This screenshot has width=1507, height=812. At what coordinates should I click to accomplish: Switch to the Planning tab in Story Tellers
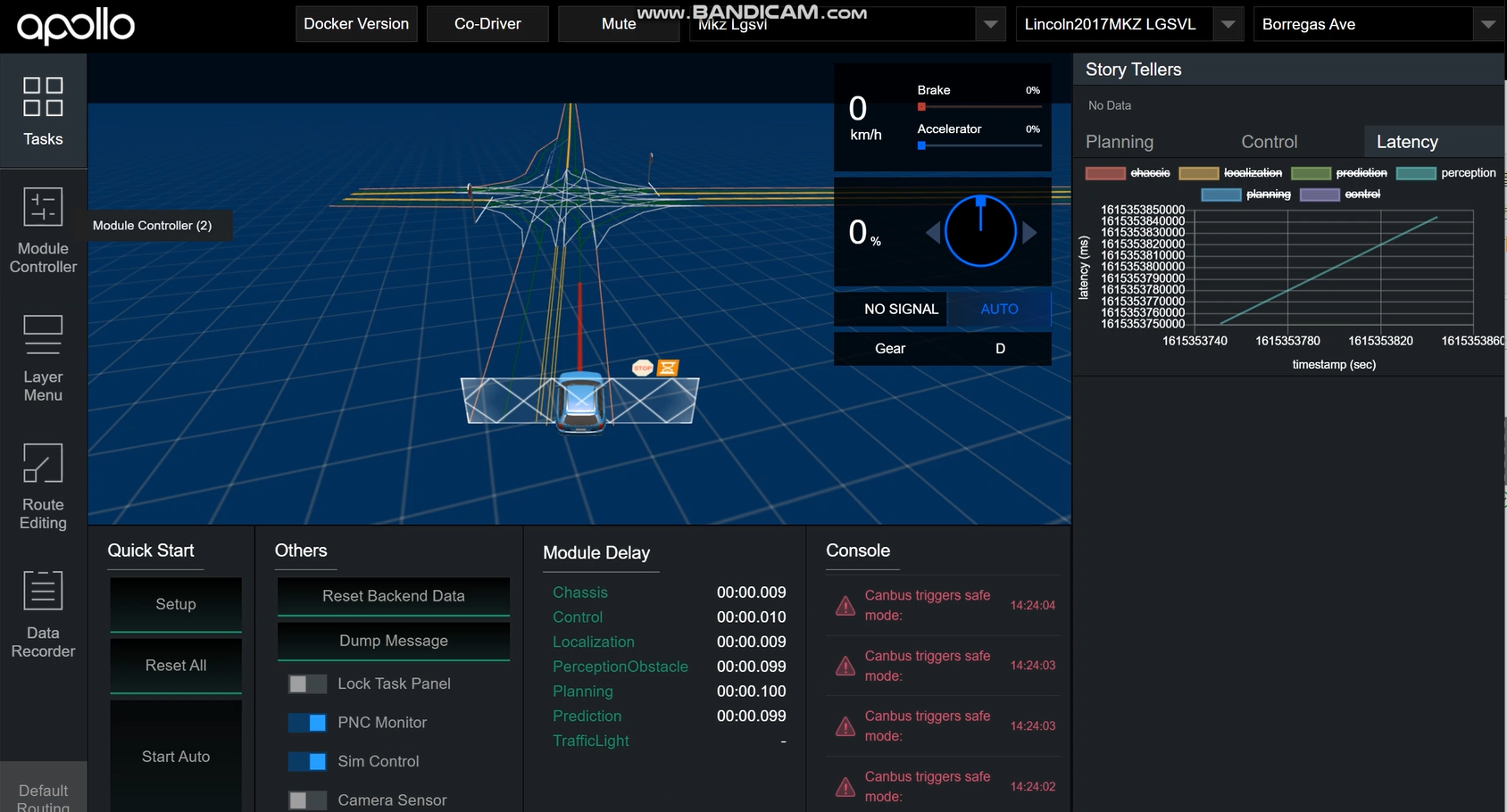click(1119, 142)
